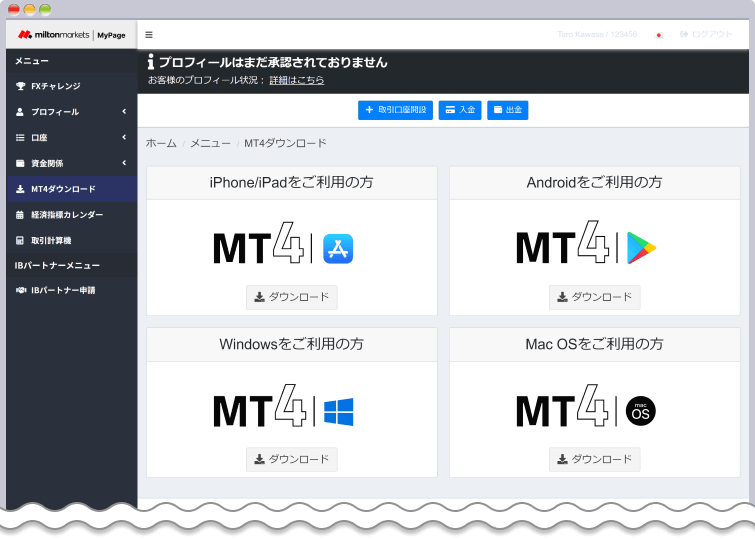
Task: Click the MT4 logo in Android card
Action: [562, 242]
